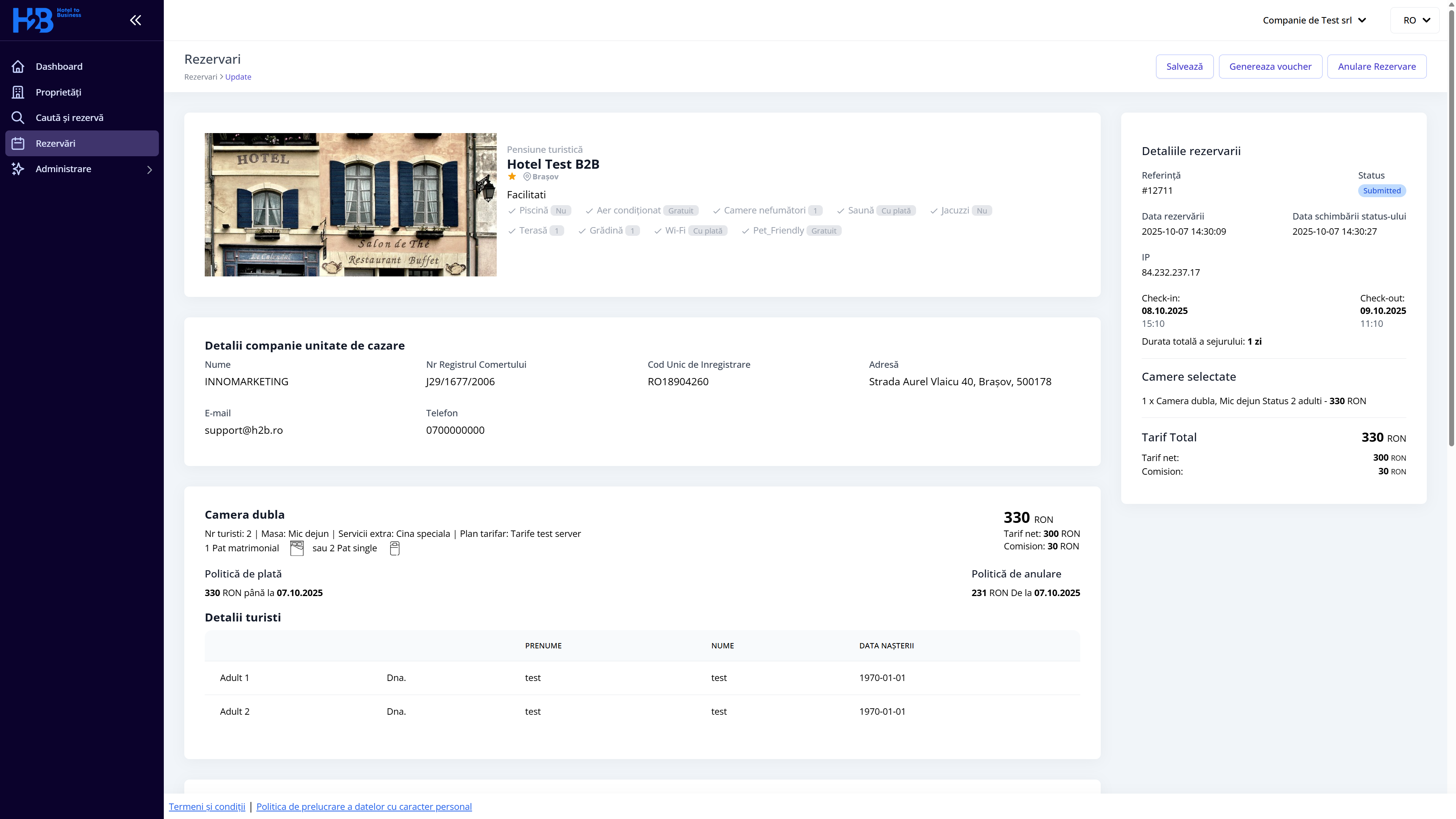Click the hotel facade photo
This screenshot has height=819, width=1456.
click(350, 205)
